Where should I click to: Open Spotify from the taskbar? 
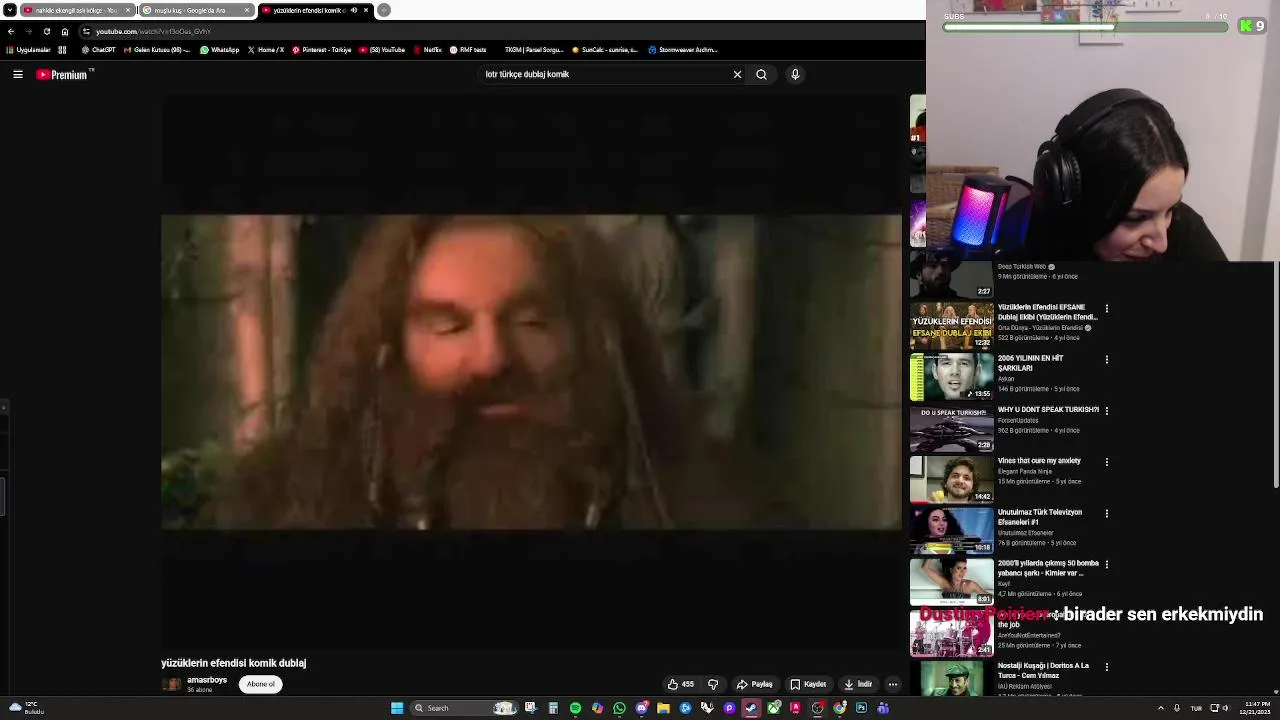tap(575, 708)
